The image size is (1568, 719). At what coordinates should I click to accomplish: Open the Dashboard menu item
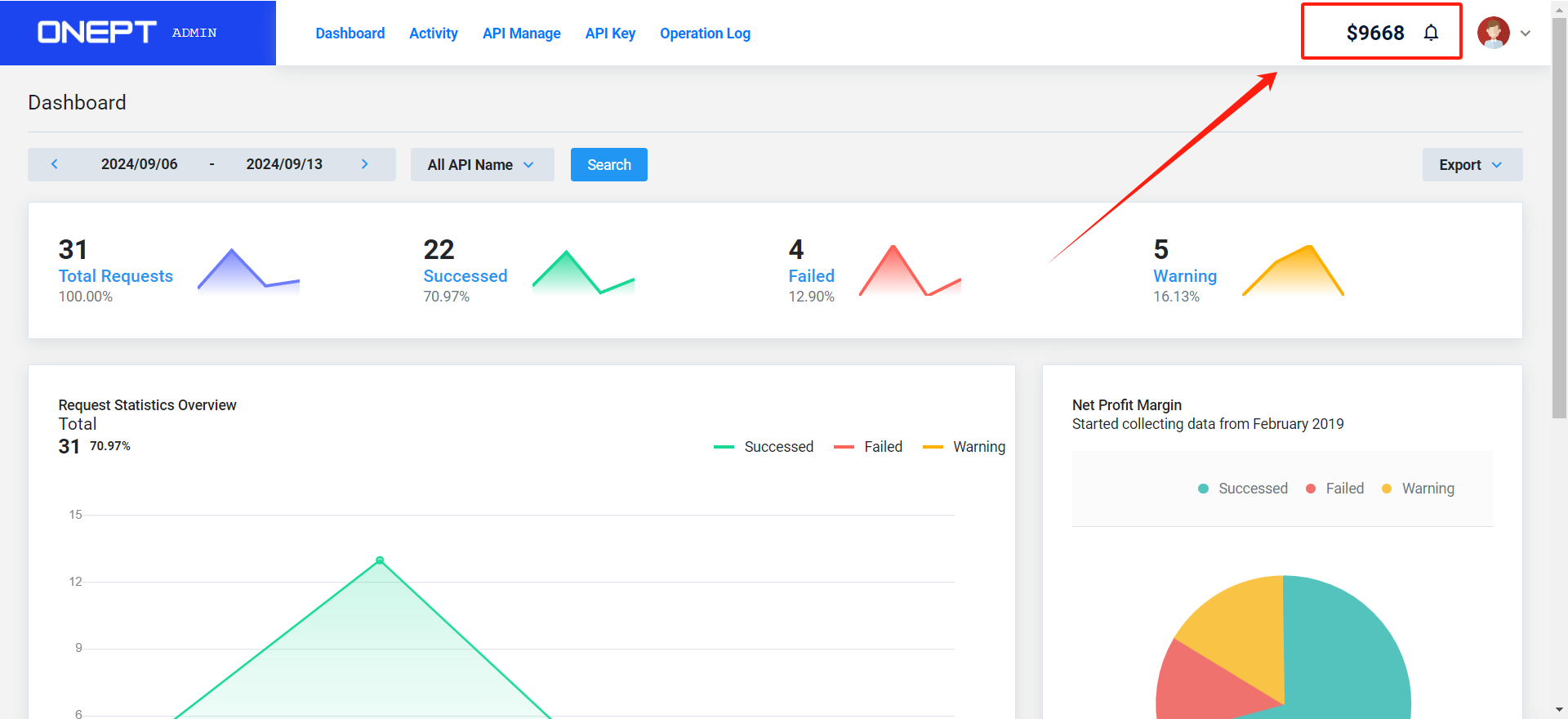[350, 33]
